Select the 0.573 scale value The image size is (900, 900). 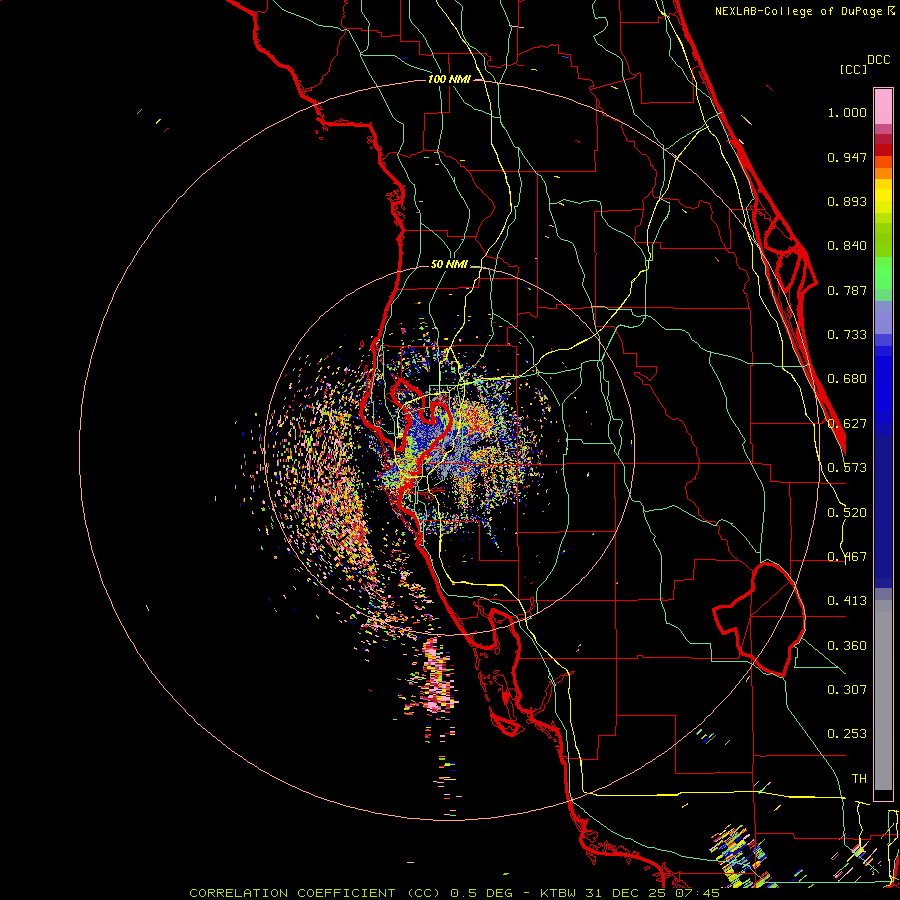point(847,468)
